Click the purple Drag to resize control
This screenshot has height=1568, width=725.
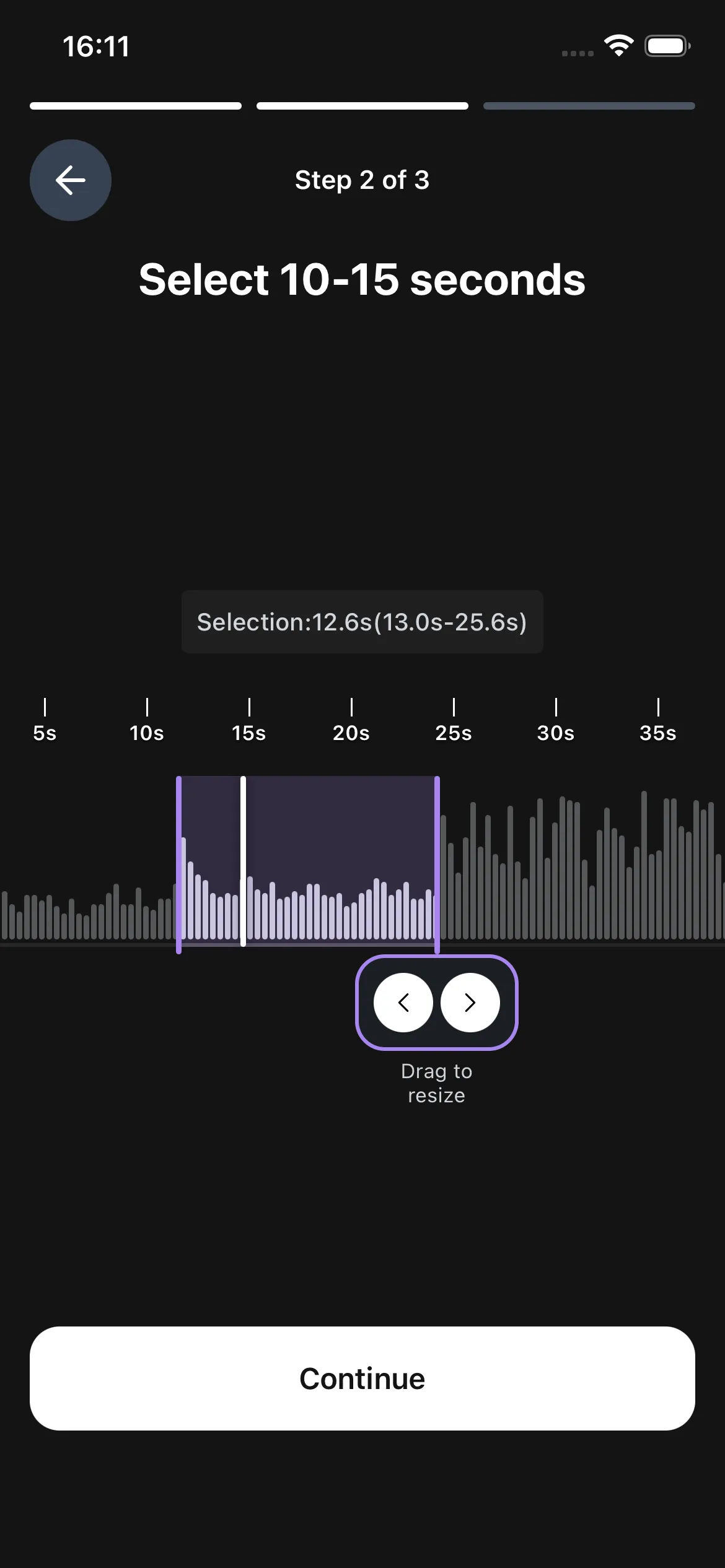pos(437,1002)
